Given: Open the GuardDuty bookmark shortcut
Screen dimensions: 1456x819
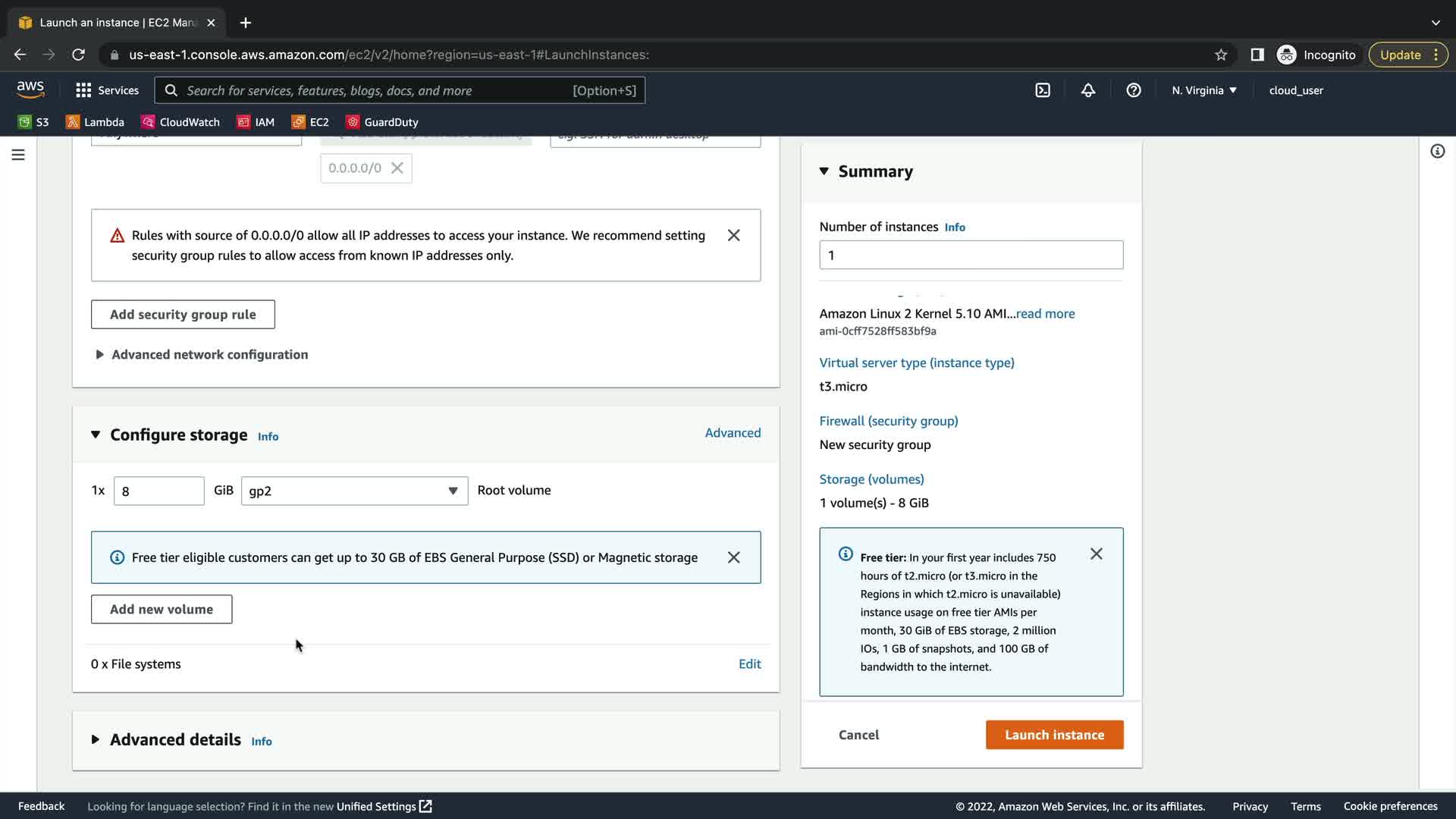Looking at the screenshot, I should 381,122.
